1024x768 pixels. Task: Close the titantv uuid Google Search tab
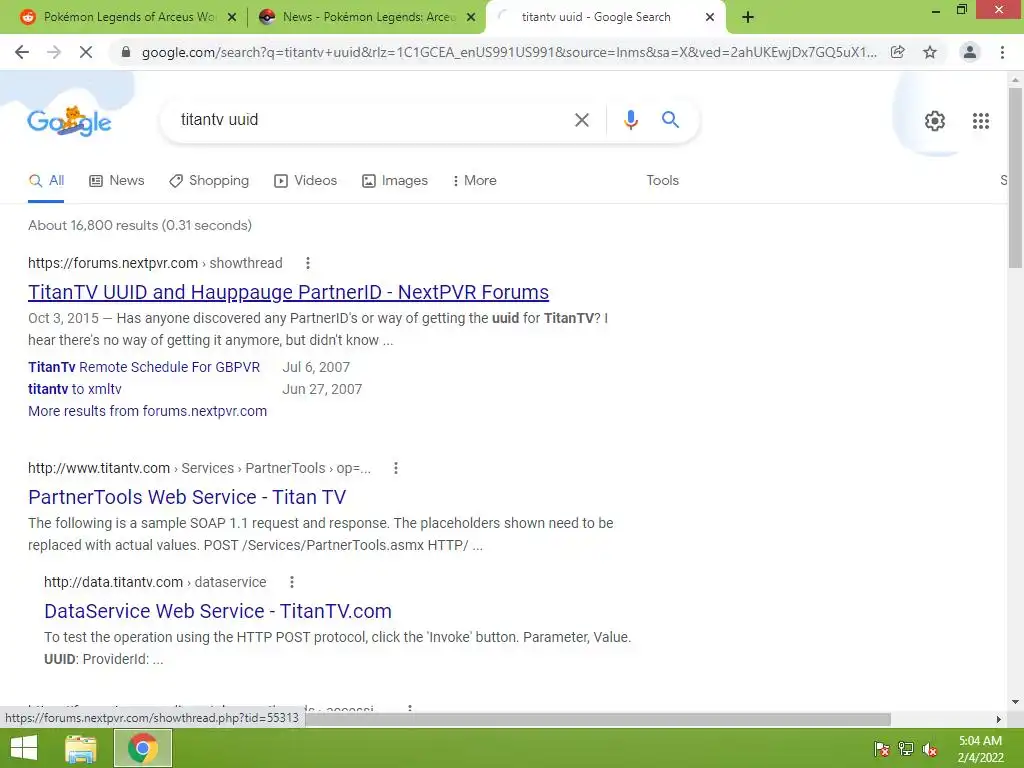710,17
